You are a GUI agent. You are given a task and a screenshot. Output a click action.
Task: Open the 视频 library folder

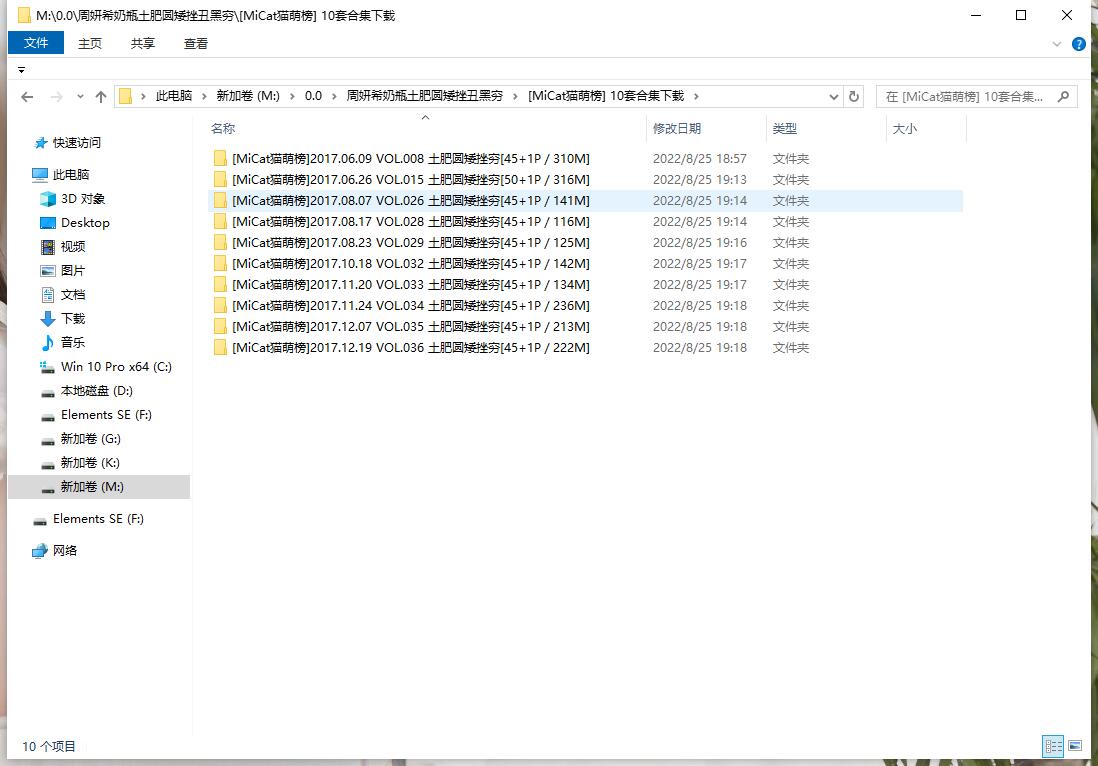pos(73,246)
